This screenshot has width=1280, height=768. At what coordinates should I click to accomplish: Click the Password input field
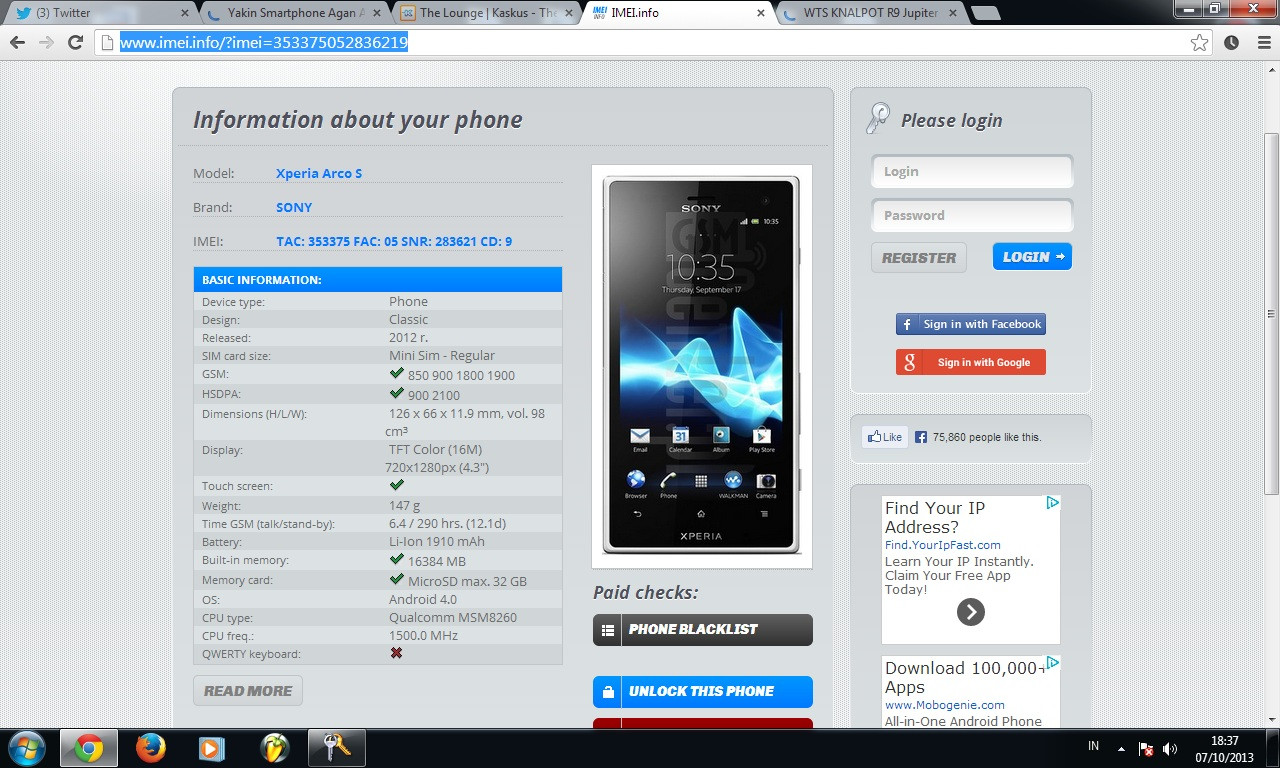(972, 215)
